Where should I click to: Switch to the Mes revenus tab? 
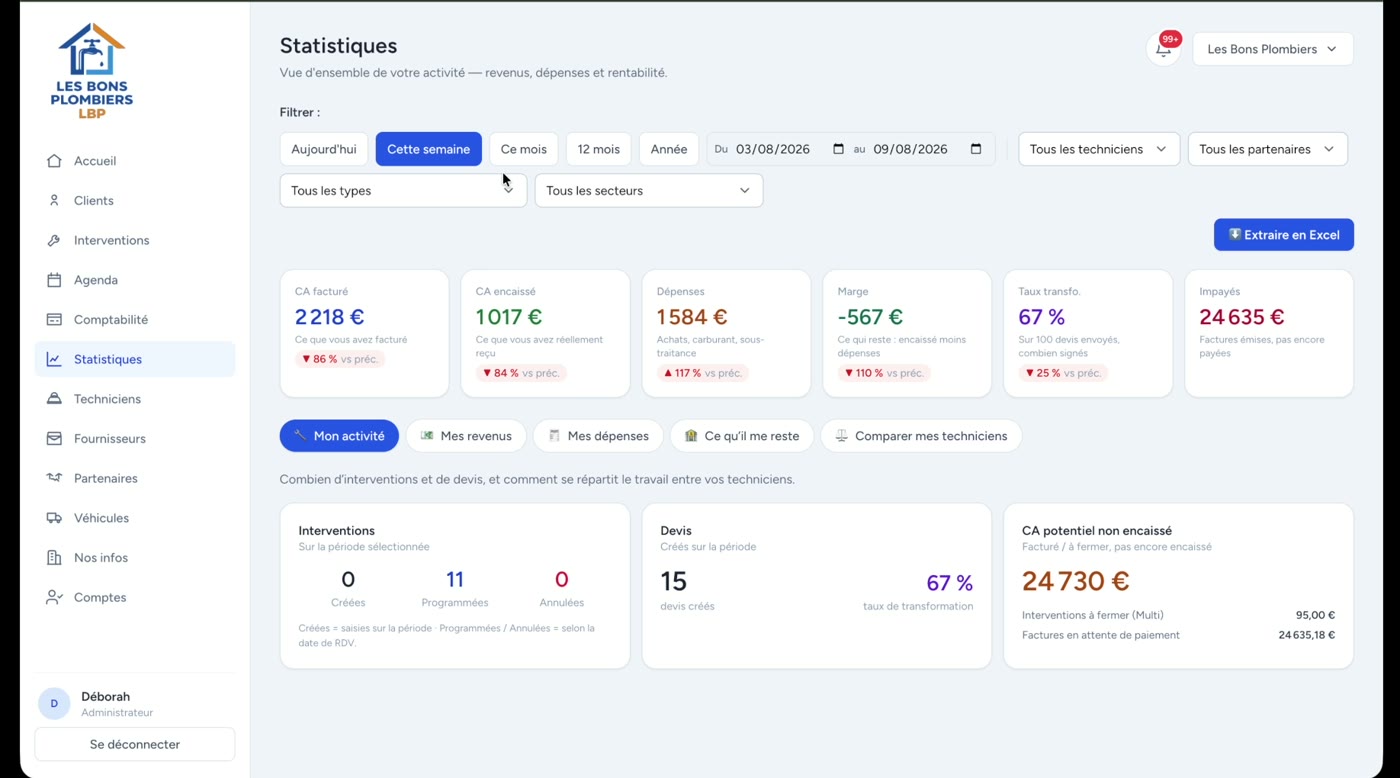(466, 436)
